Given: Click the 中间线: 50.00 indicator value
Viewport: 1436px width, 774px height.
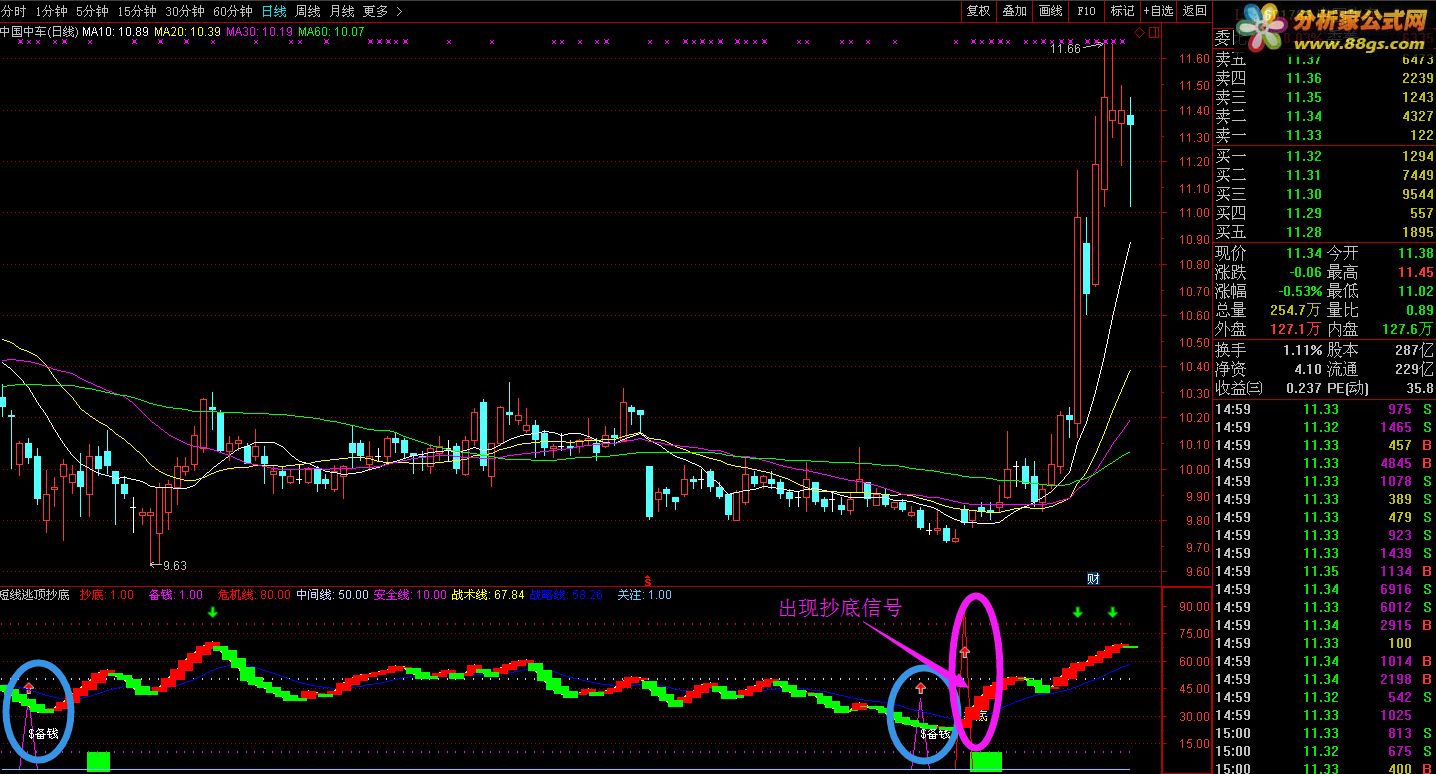Looking at the screenshot, I should click(x=333, y=595).
